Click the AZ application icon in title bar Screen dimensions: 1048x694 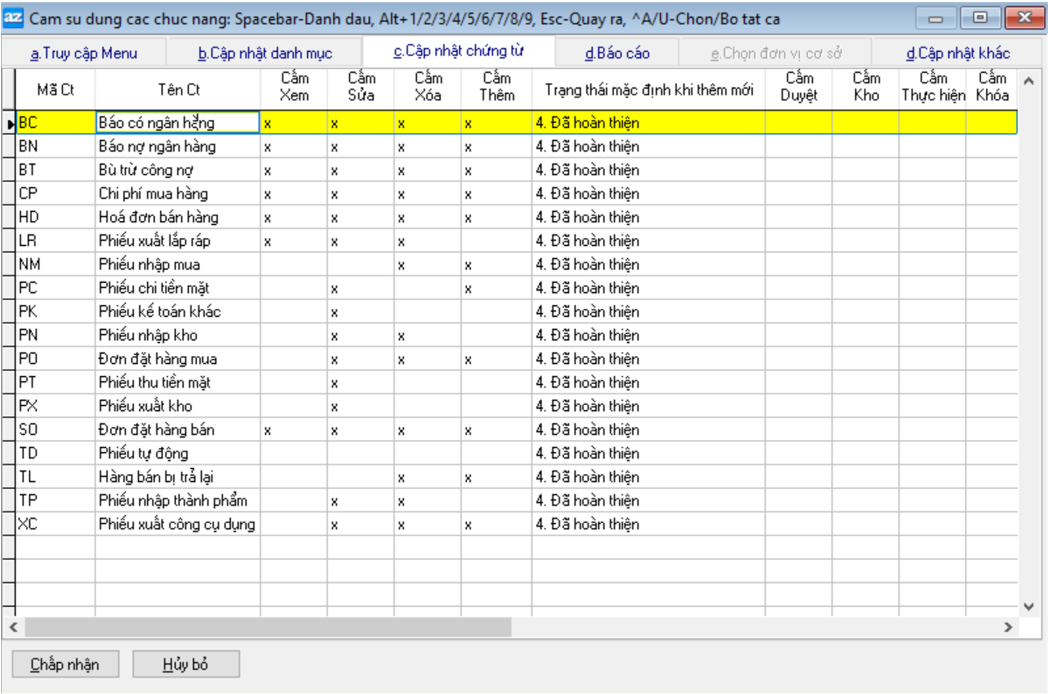click(14, 19)
